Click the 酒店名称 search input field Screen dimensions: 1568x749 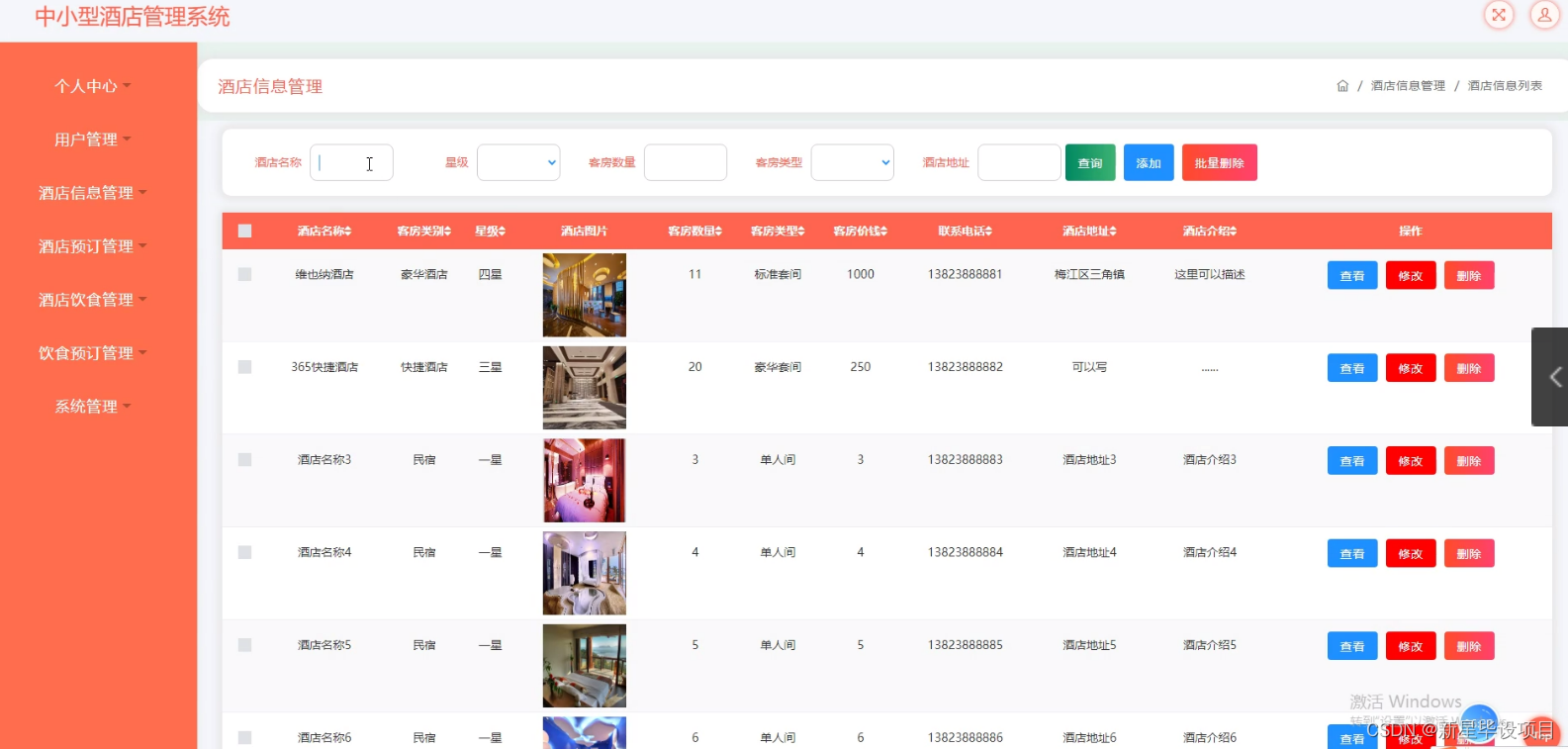pyautogui.click(x=351, y=163)
